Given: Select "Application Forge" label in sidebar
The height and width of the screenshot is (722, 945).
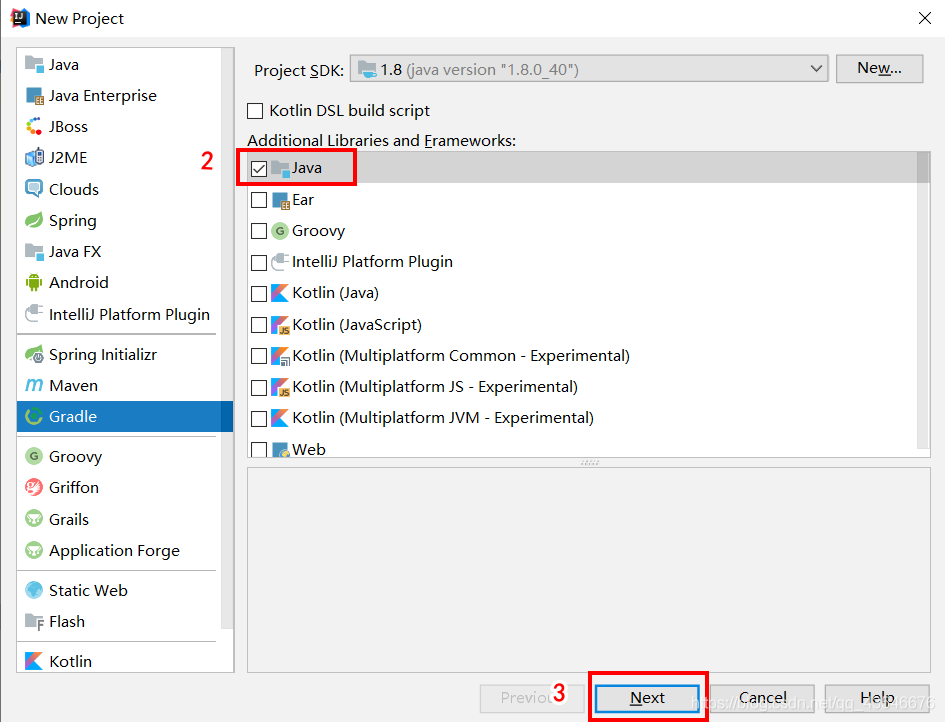Looking at the screenshot, I should pos(115,551).
